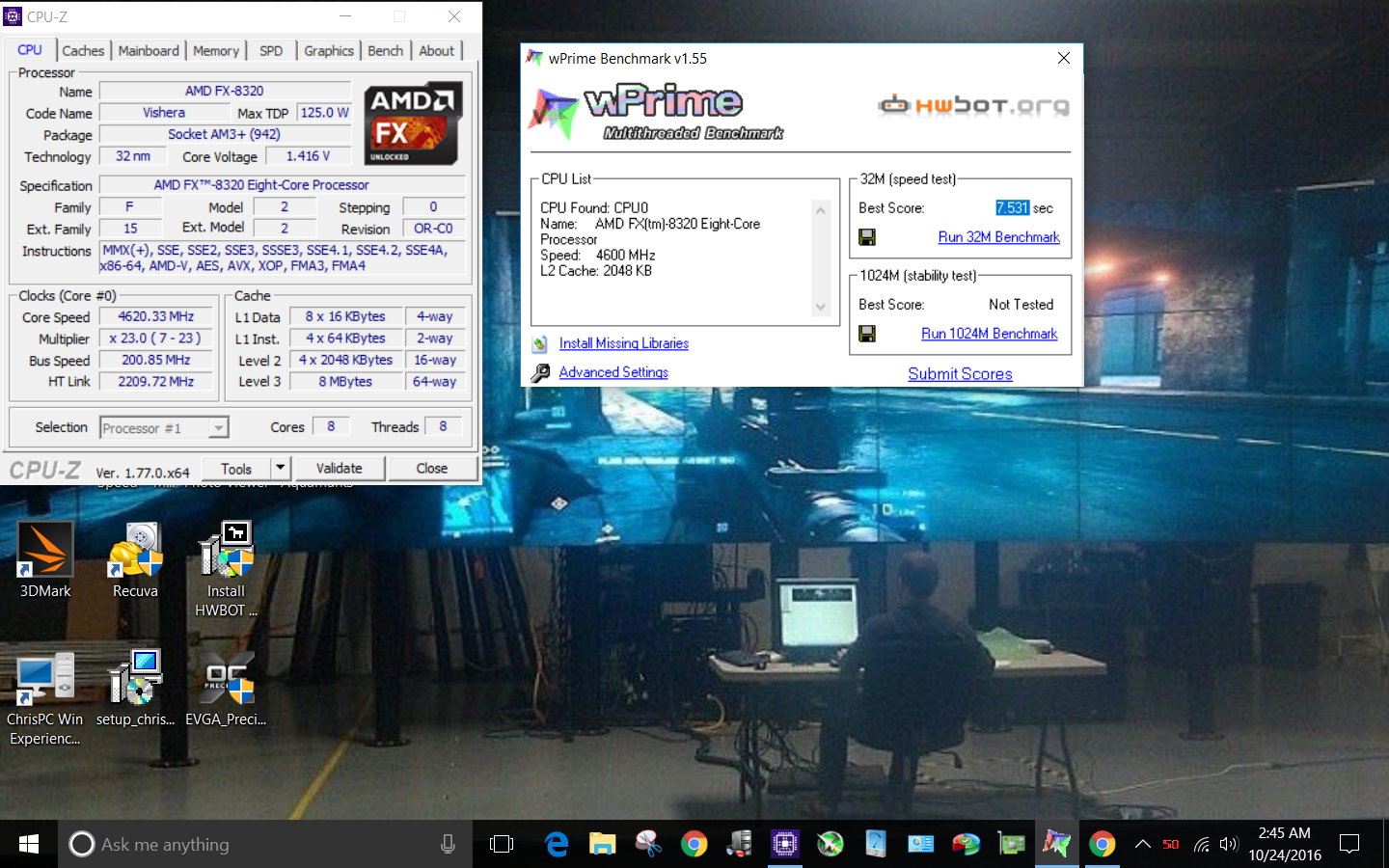Open the Wi-Fi network tray icon
This screenshot has height=868, width=1389.
click(x=1201, y=844)
